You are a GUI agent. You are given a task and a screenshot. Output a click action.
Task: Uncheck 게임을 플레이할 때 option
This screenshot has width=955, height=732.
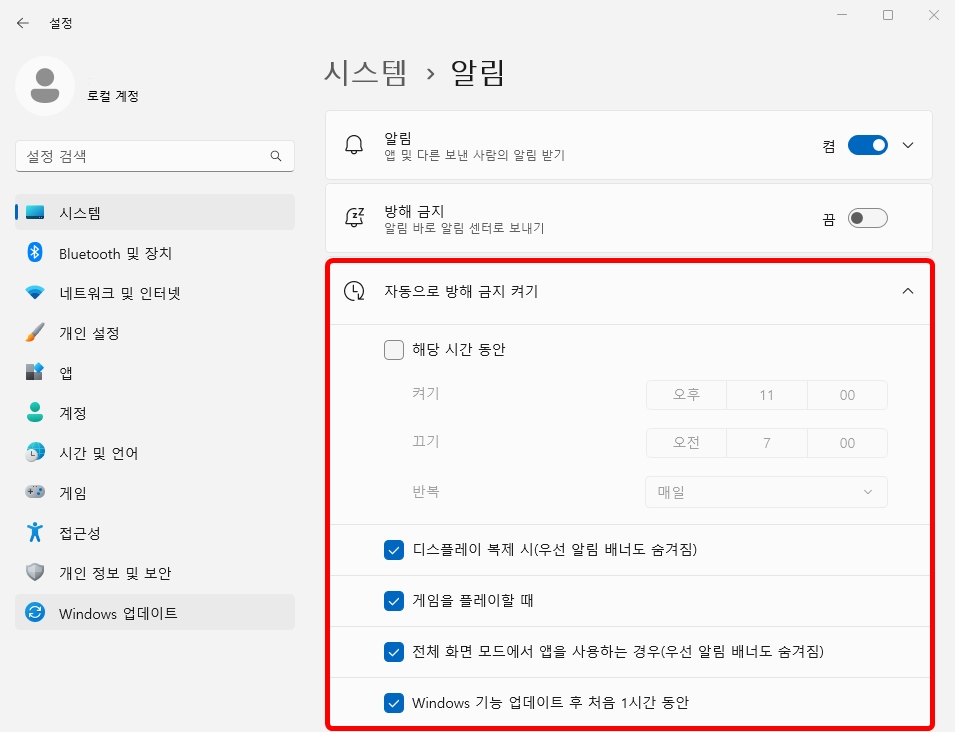point(391,601)
